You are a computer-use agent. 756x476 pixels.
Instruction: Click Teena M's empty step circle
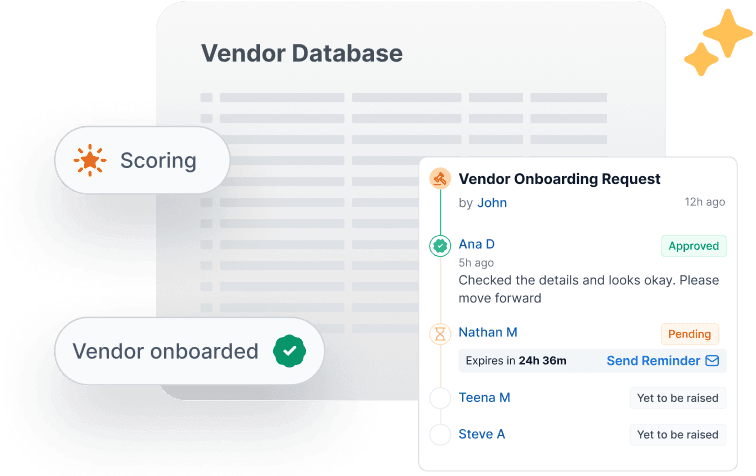click(x=440, y=398)
